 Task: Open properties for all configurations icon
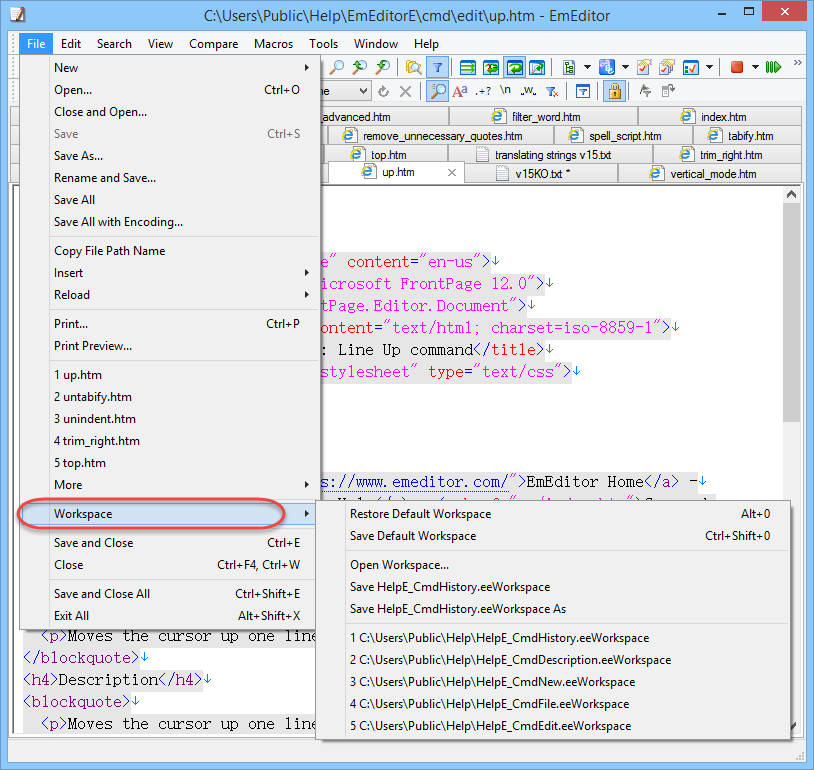pos(667,67)
